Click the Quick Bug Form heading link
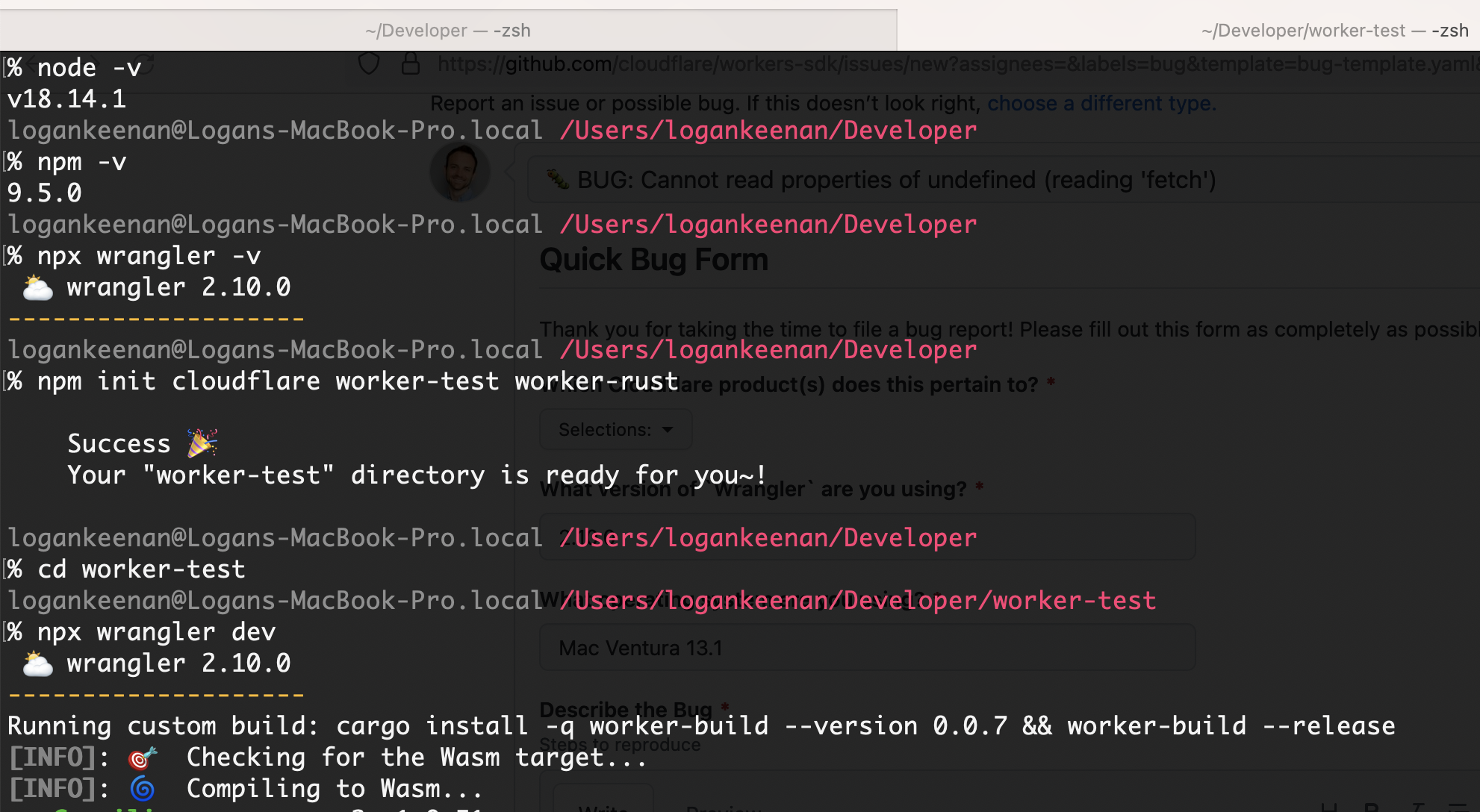This screenshot has height=812, width=1480. [x=653, y=259]
